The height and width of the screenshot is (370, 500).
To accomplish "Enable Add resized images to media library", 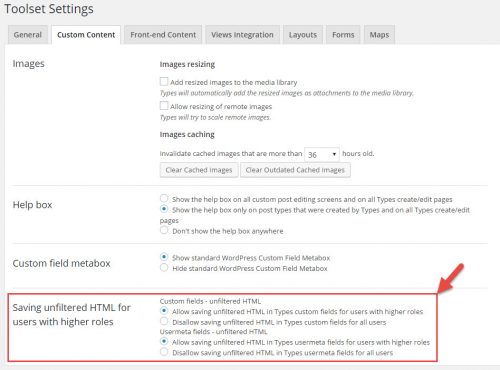I will [x=164, y=82].
